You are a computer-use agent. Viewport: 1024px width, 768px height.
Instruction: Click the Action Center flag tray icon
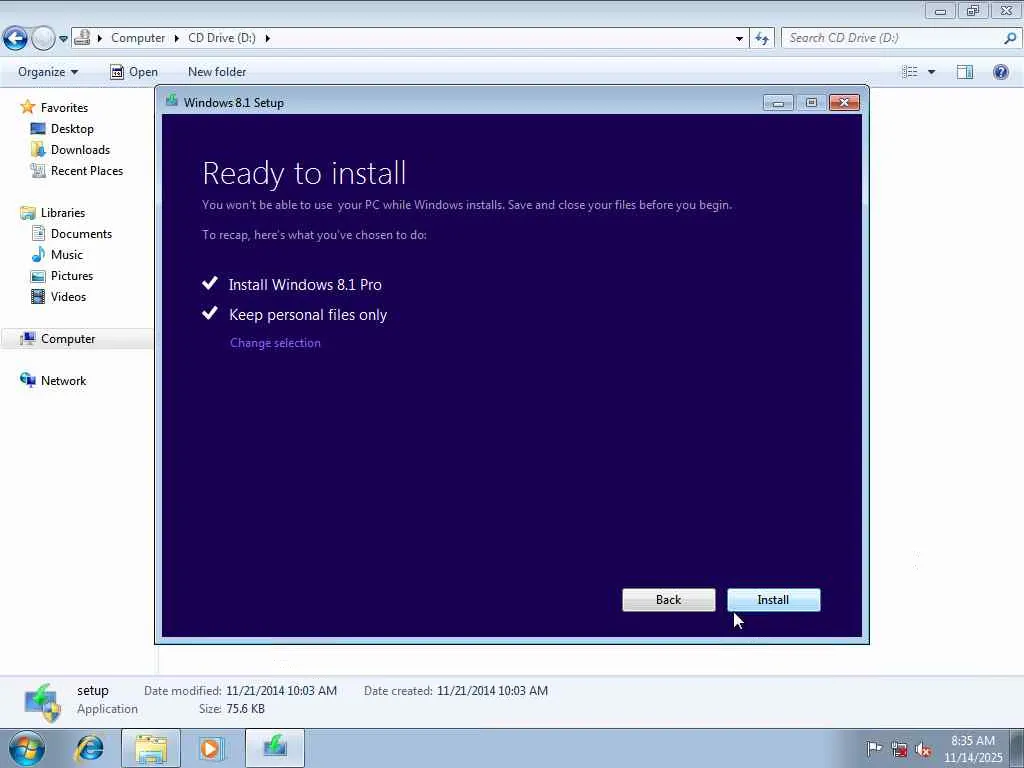tap(874, 748)
